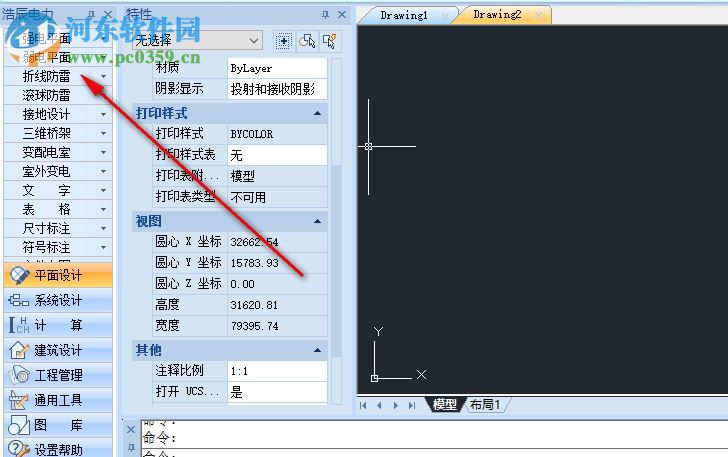Click the toggle PICKADD value icon
728x457 pixels.
(284, 41)
